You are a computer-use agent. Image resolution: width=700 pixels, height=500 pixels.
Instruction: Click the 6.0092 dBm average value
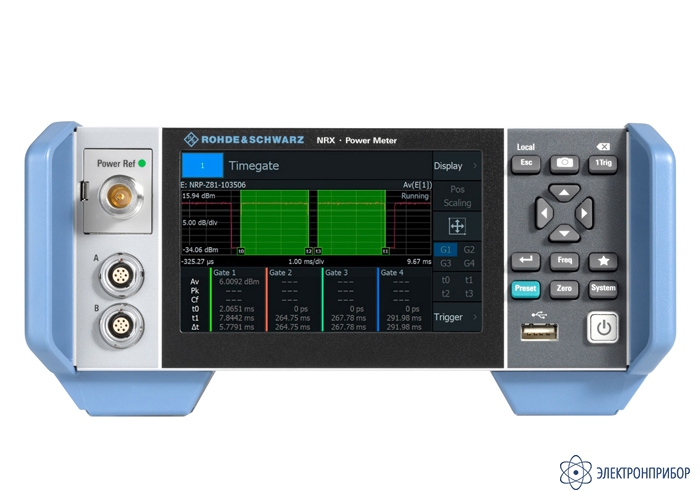pyautogui.click(x=239, y=282)
